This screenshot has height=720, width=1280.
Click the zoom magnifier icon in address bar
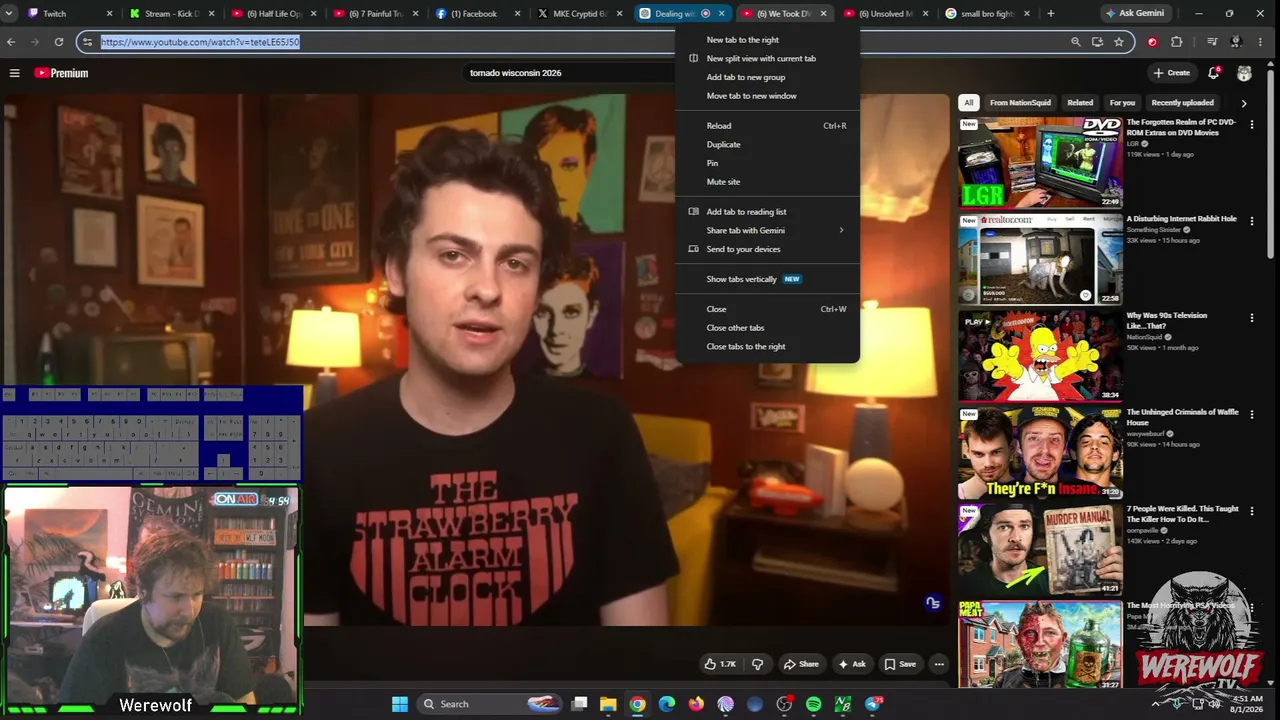[1076, 42]
